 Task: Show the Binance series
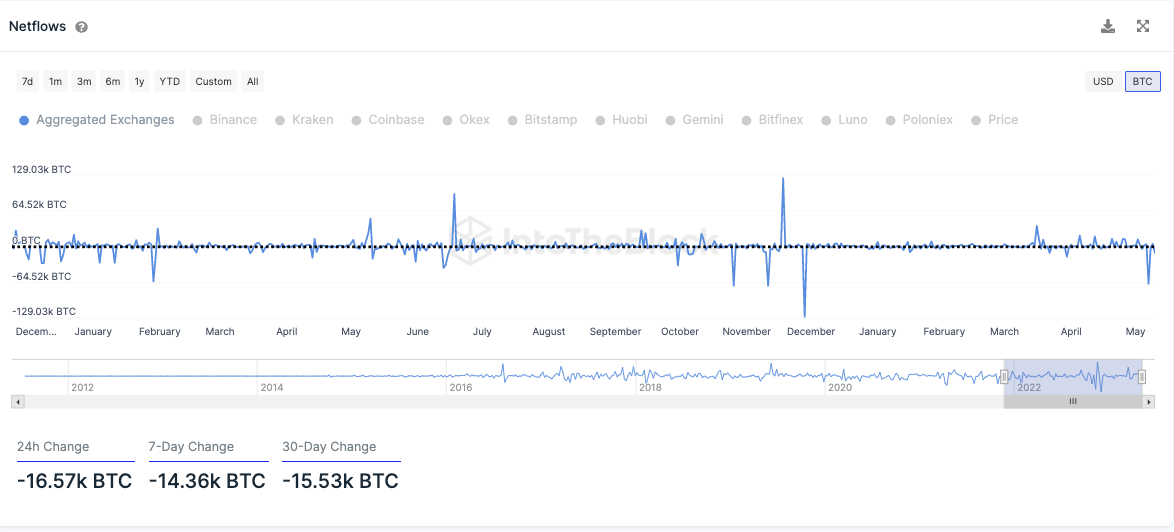click(x=225, y=120)
